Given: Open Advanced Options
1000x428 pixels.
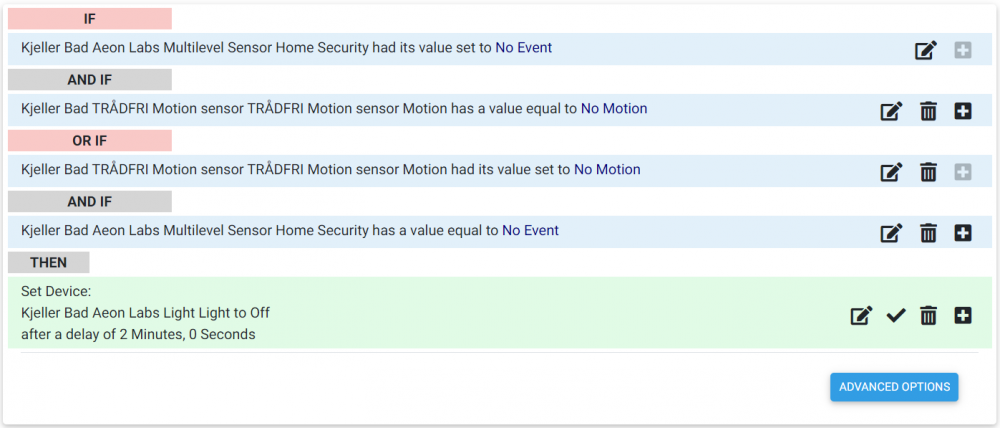Looking at the screenshot, I should (x=894, y=387).
